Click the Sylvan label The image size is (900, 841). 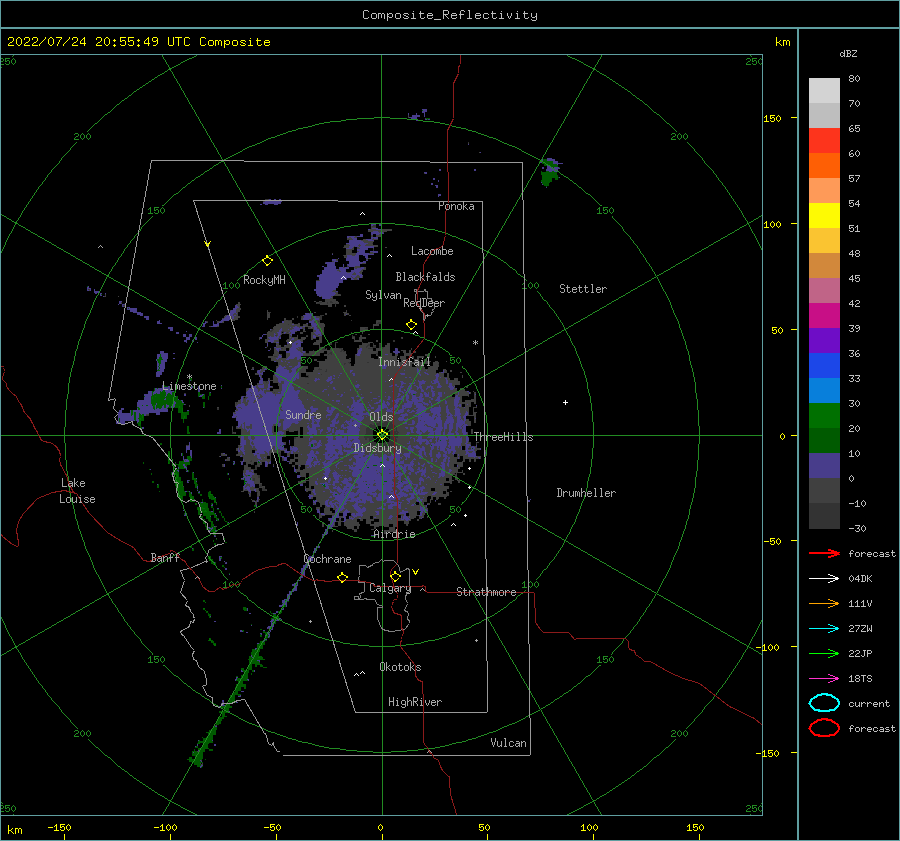click(x=383, y=295)
